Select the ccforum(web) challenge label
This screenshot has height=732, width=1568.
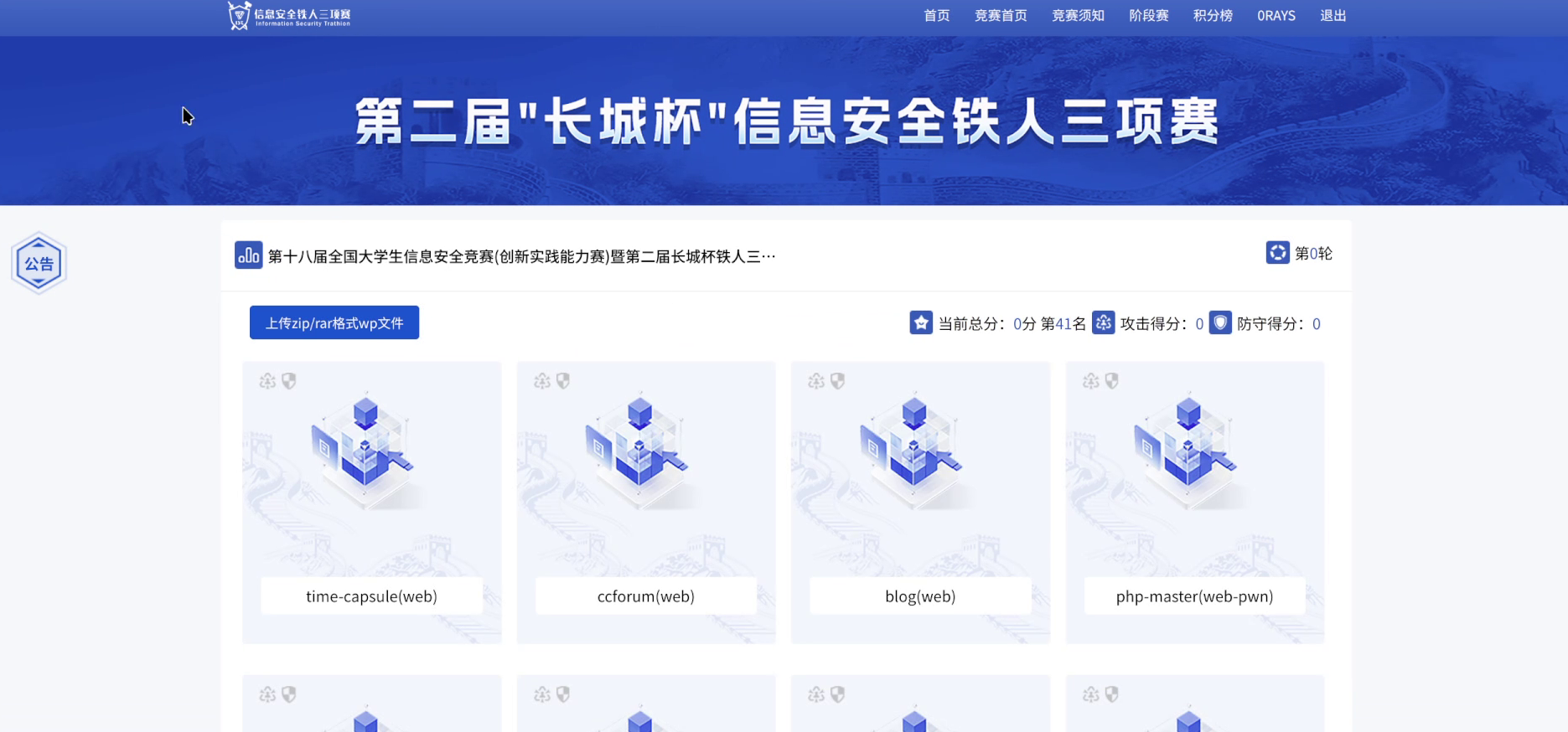pyautogui.click(x=645, y=596)
